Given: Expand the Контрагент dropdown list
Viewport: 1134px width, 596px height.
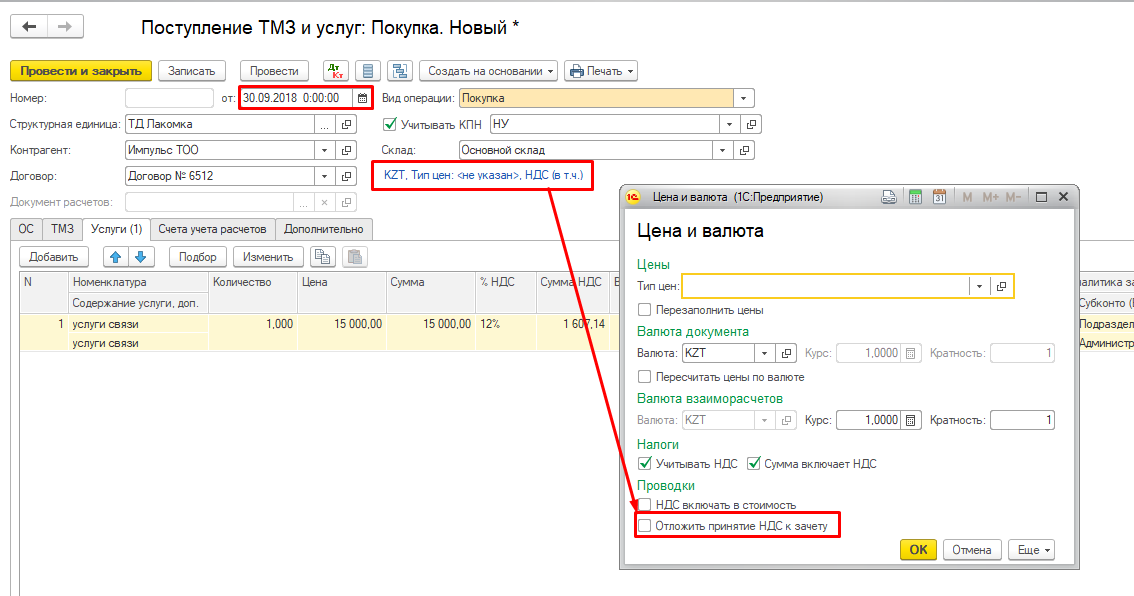Looking at the screenshot, I should coord(325,150).
